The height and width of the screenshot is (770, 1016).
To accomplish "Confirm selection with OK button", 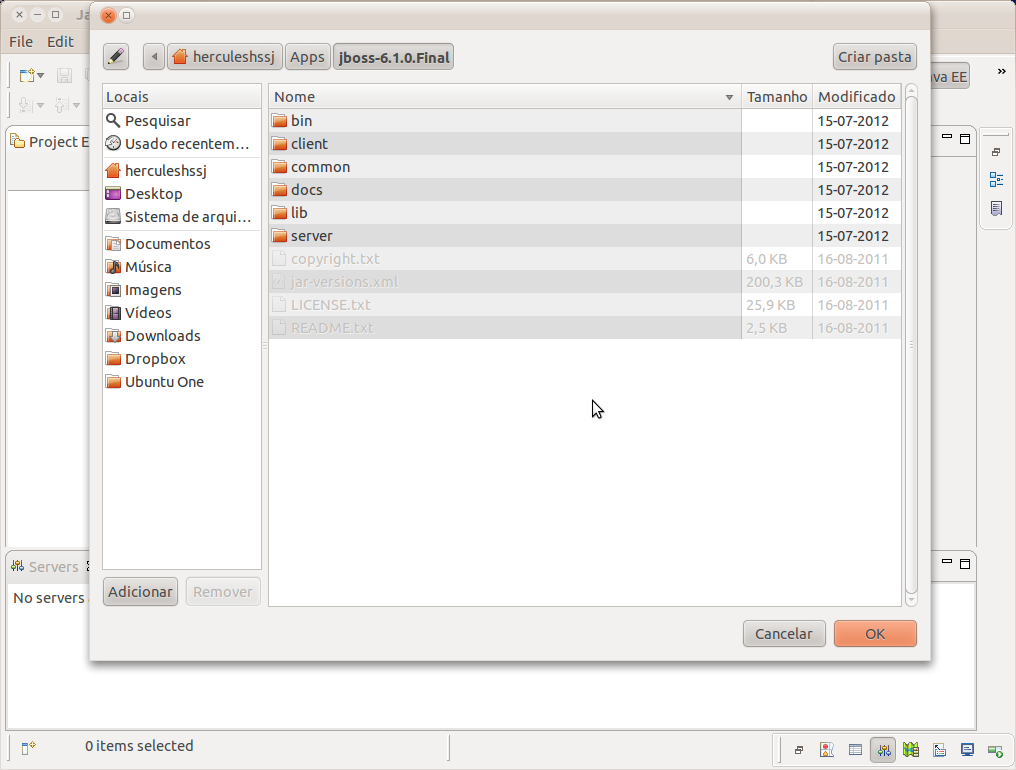I will (875, 633).
